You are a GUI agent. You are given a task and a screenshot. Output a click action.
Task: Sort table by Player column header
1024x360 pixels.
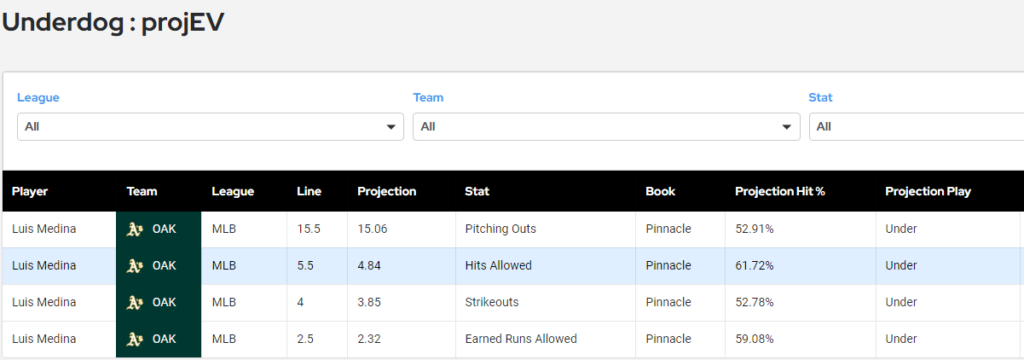tap(30, 191)
